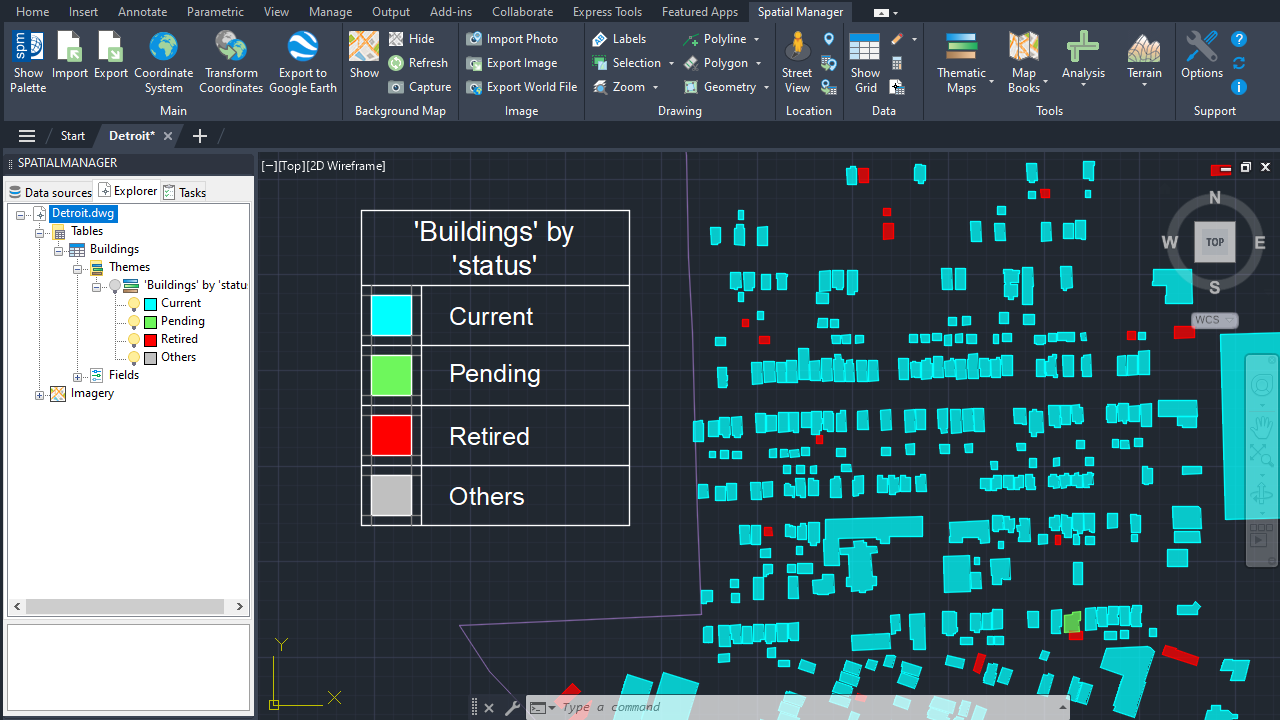The height and width of the screenshot is (720, 1280).
Task: Toggle the Retired lightbulb visibility
Action: pyautogui.click(x=134, y=340)
